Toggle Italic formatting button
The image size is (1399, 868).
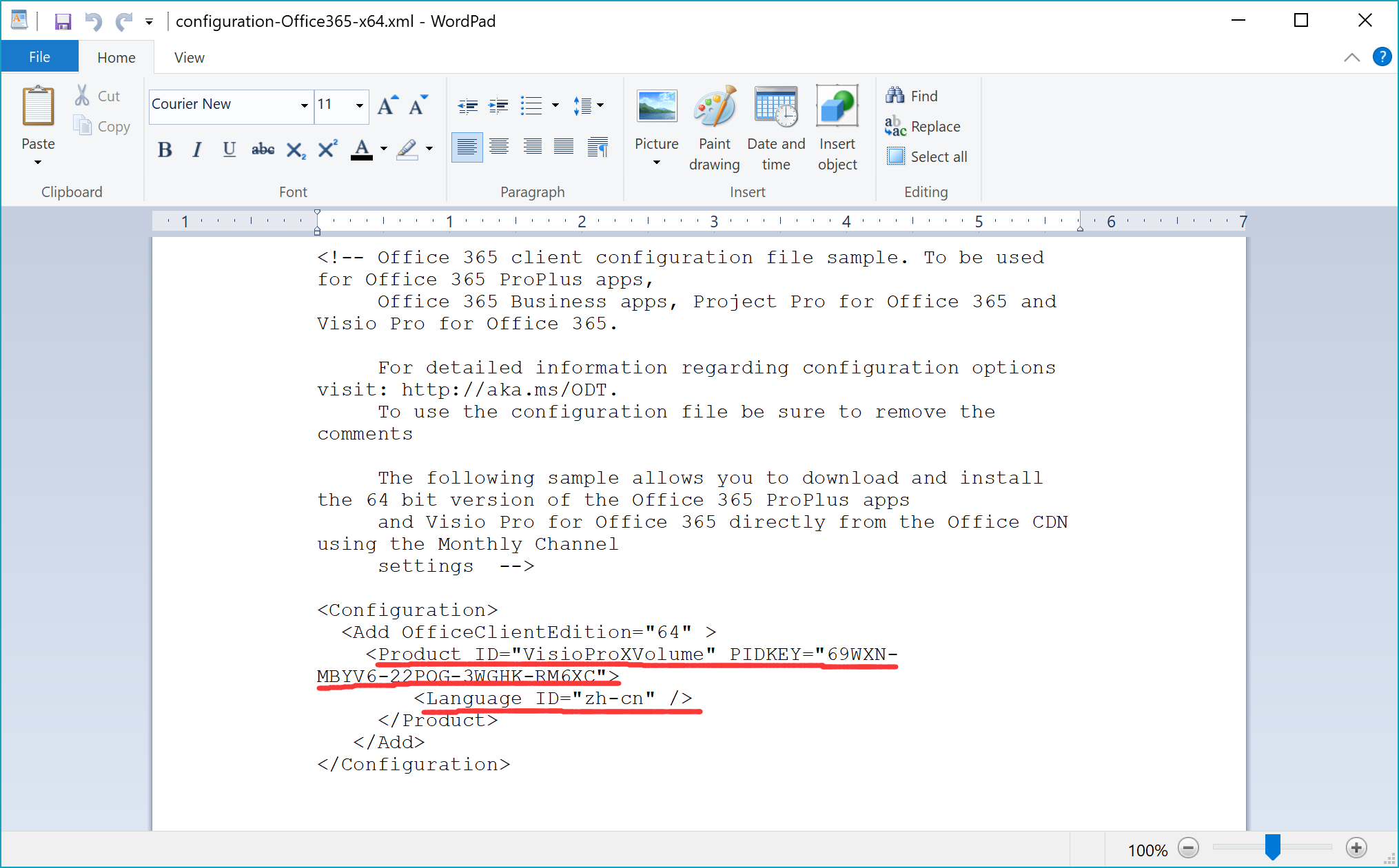198,150
